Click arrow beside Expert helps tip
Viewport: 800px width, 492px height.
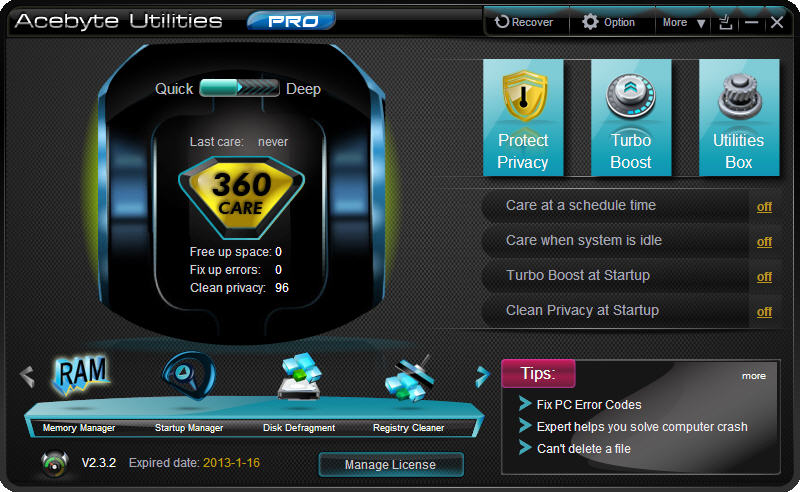[525, 426]
